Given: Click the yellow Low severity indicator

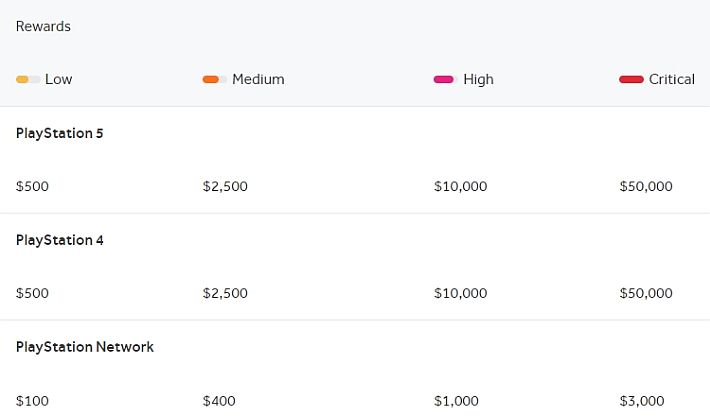Looking at the screenshot, I should (28, 80).
